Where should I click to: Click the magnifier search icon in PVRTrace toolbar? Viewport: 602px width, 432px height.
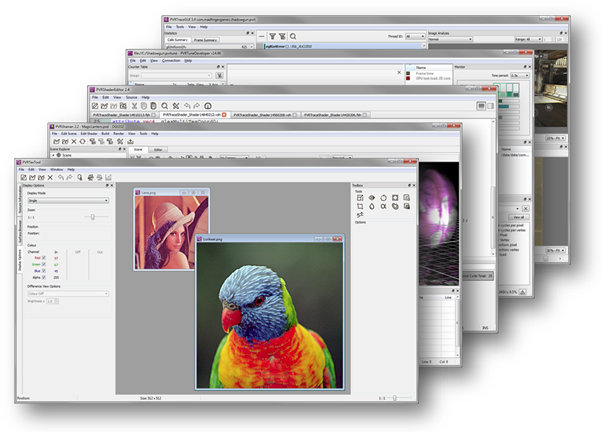293,36
